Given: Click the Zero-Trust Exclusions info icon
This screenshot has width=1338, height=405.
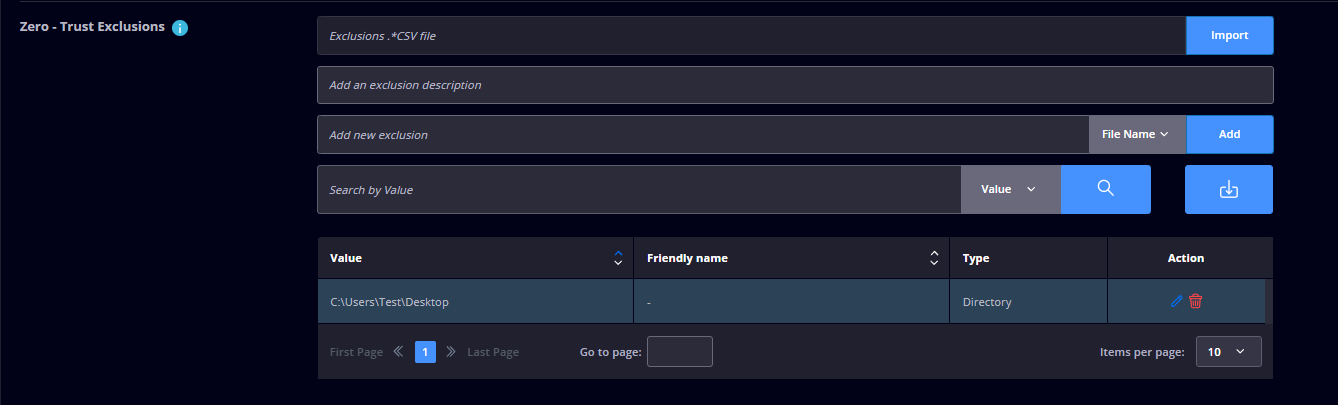Looking at the screenshot, I should click(180, 28).
